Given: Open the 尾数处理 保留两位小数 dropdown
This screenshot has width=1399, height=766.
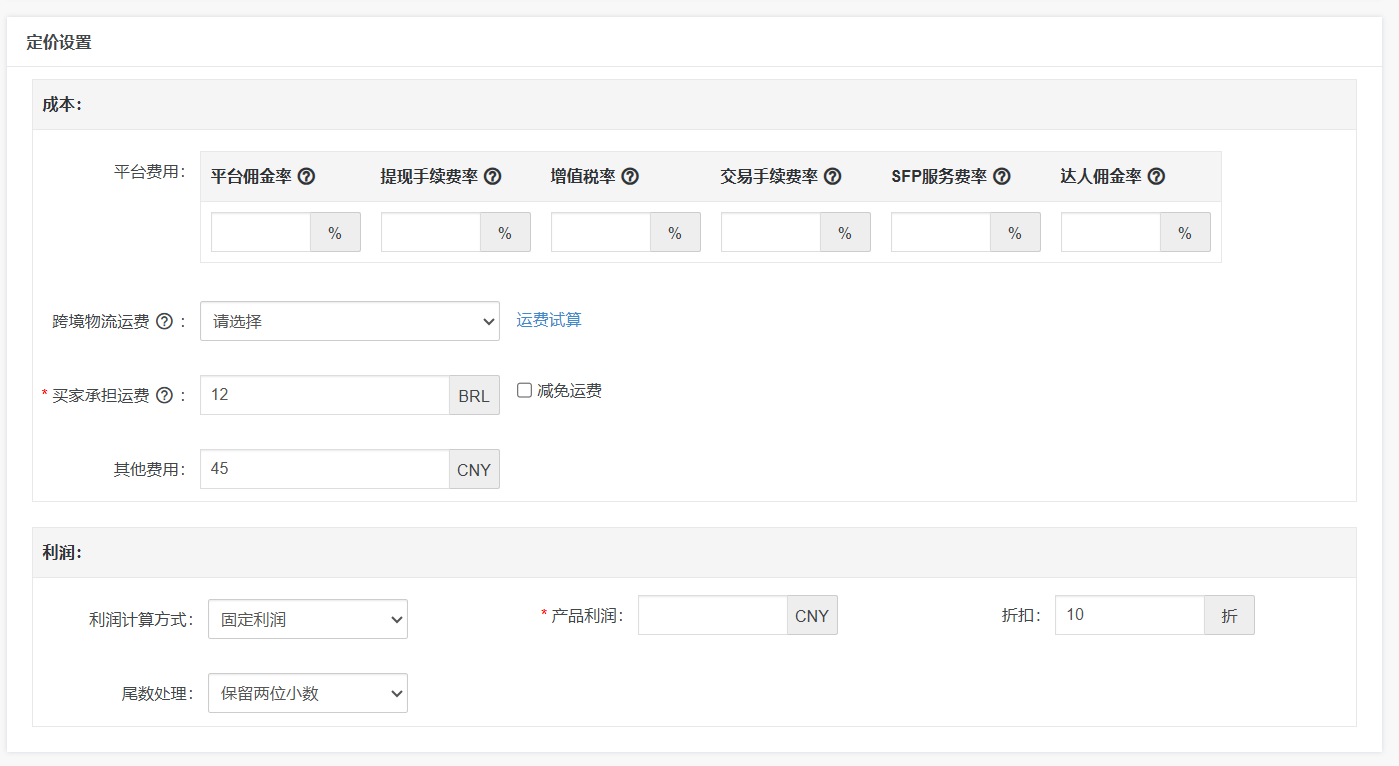Looking at the screenshot, I should 308,693.
